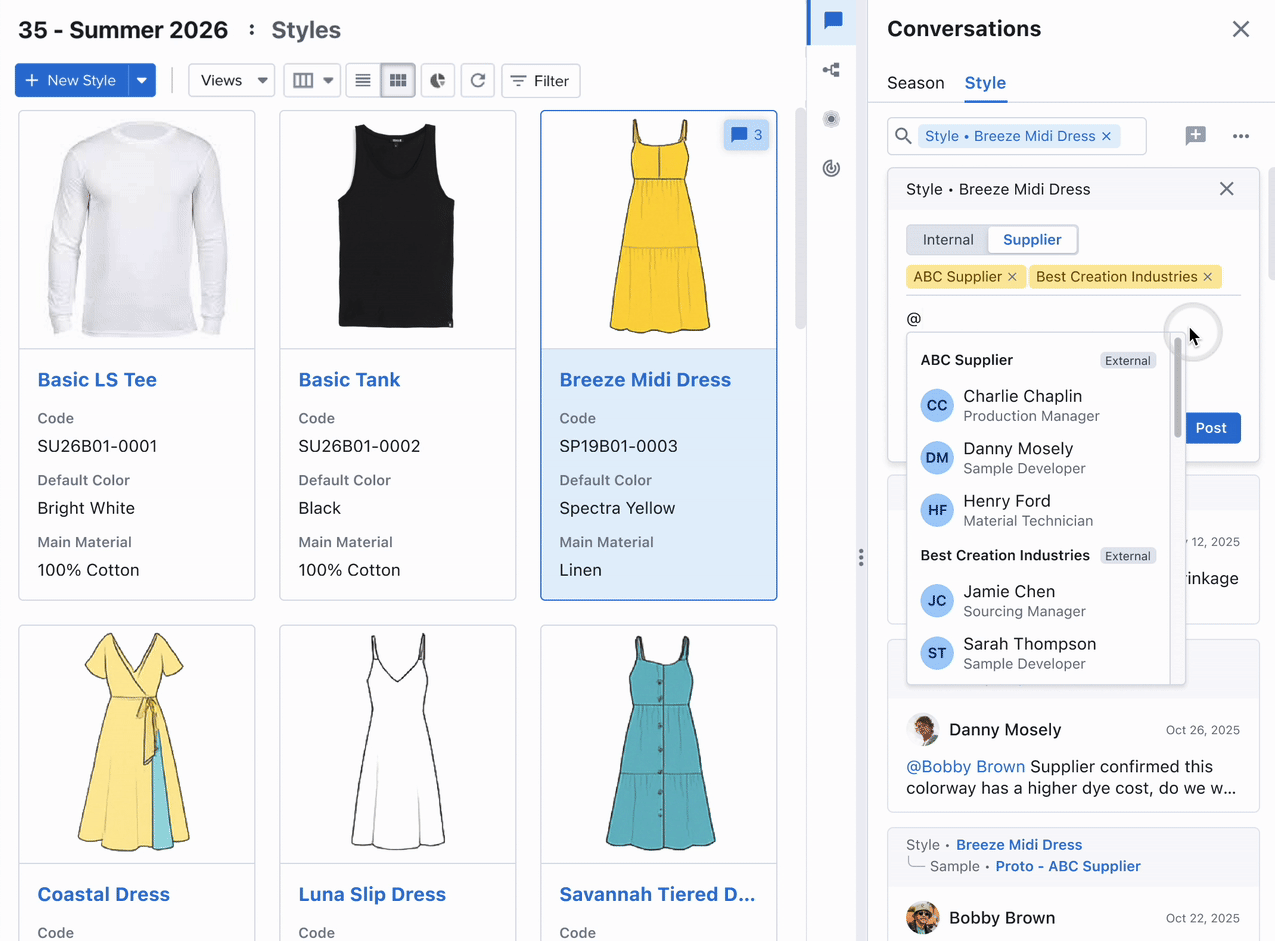The image size is (1275, 941).
Task: Close the Conversations panel
Action: click(1241, 29)
